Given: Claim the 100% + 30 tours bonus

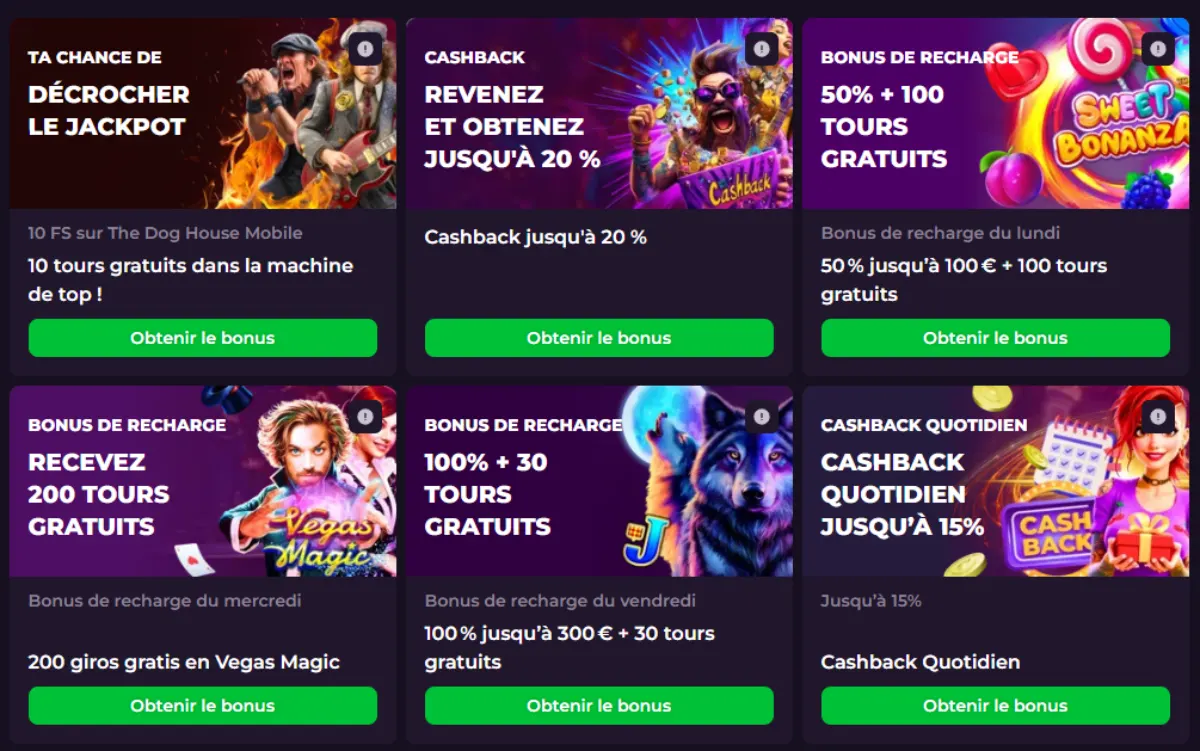Looking at the screenshot, I should click(598, 705).
